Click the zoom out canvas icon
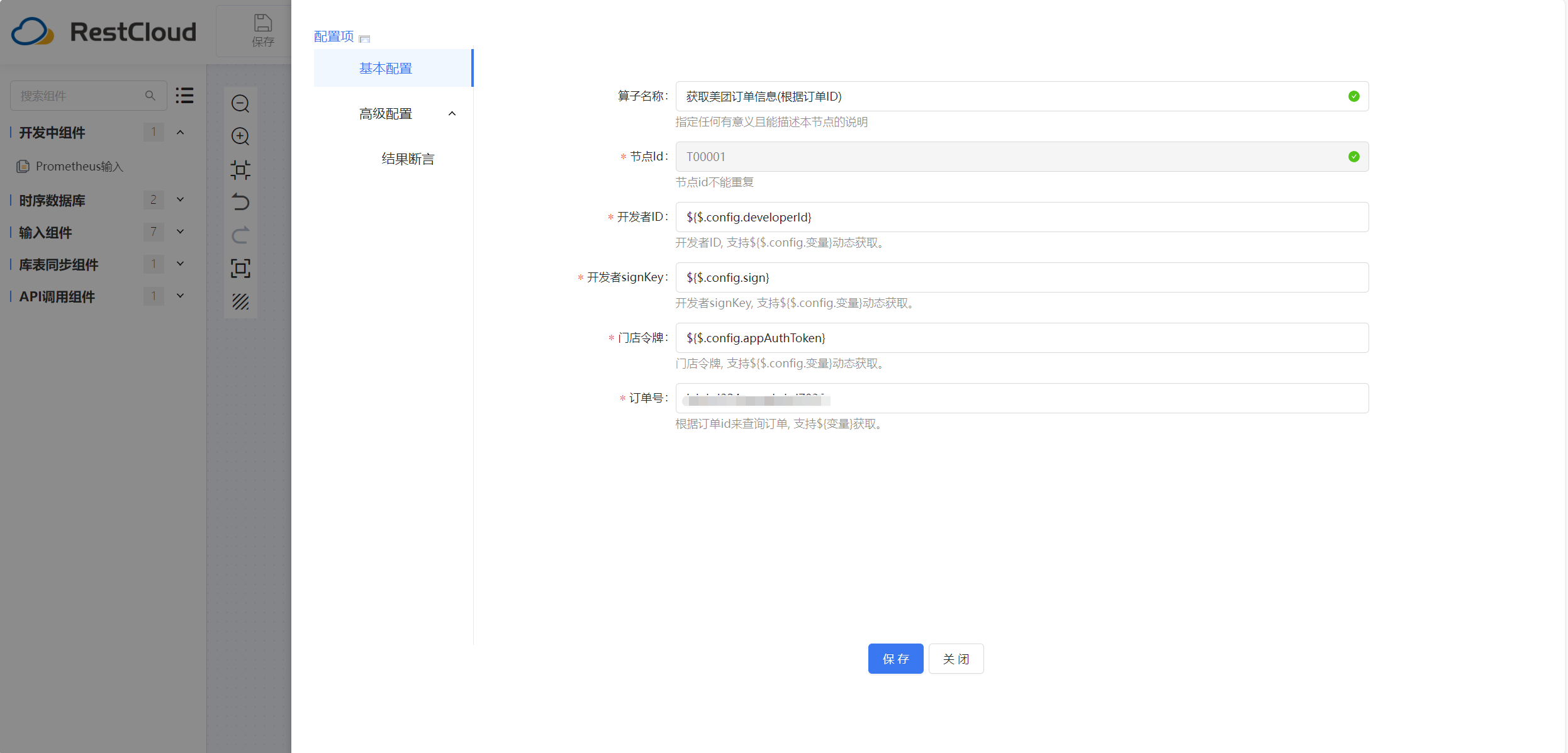 pyautogui.click(x=240, y=103)
